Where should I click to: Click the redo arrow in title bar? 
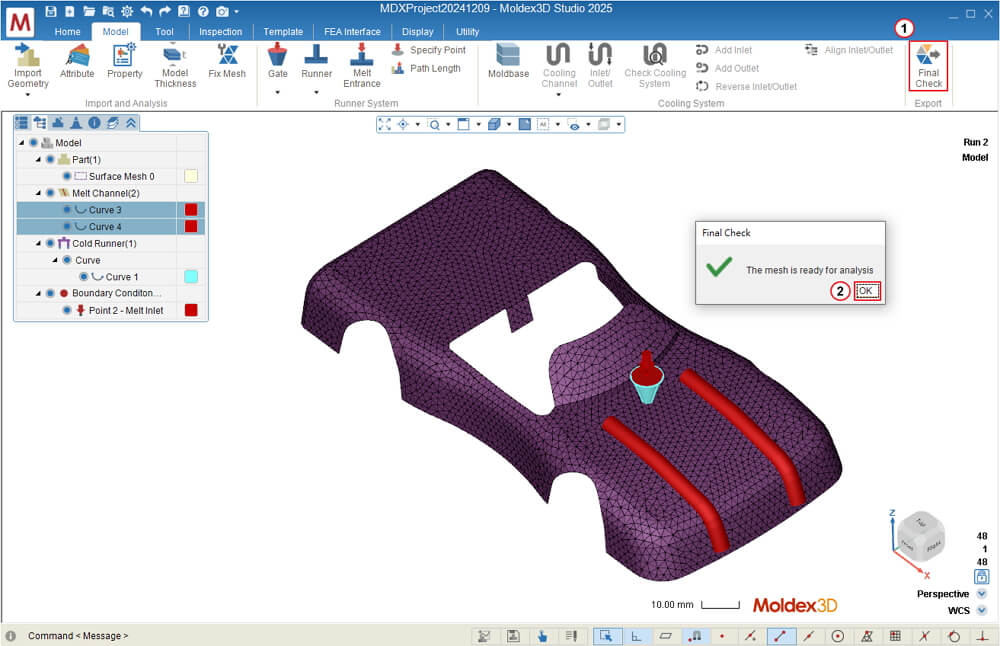pos(165,11)
